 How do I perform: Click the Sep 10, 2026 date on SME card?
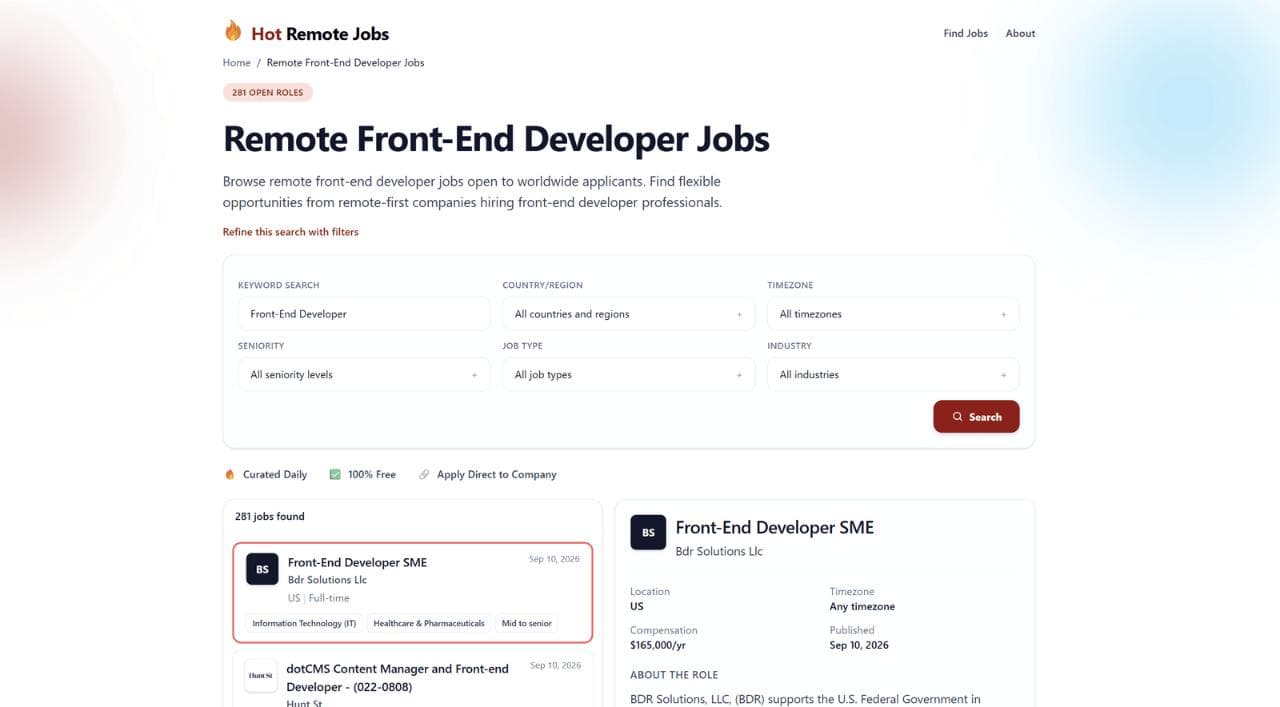[x=555, y=559]
